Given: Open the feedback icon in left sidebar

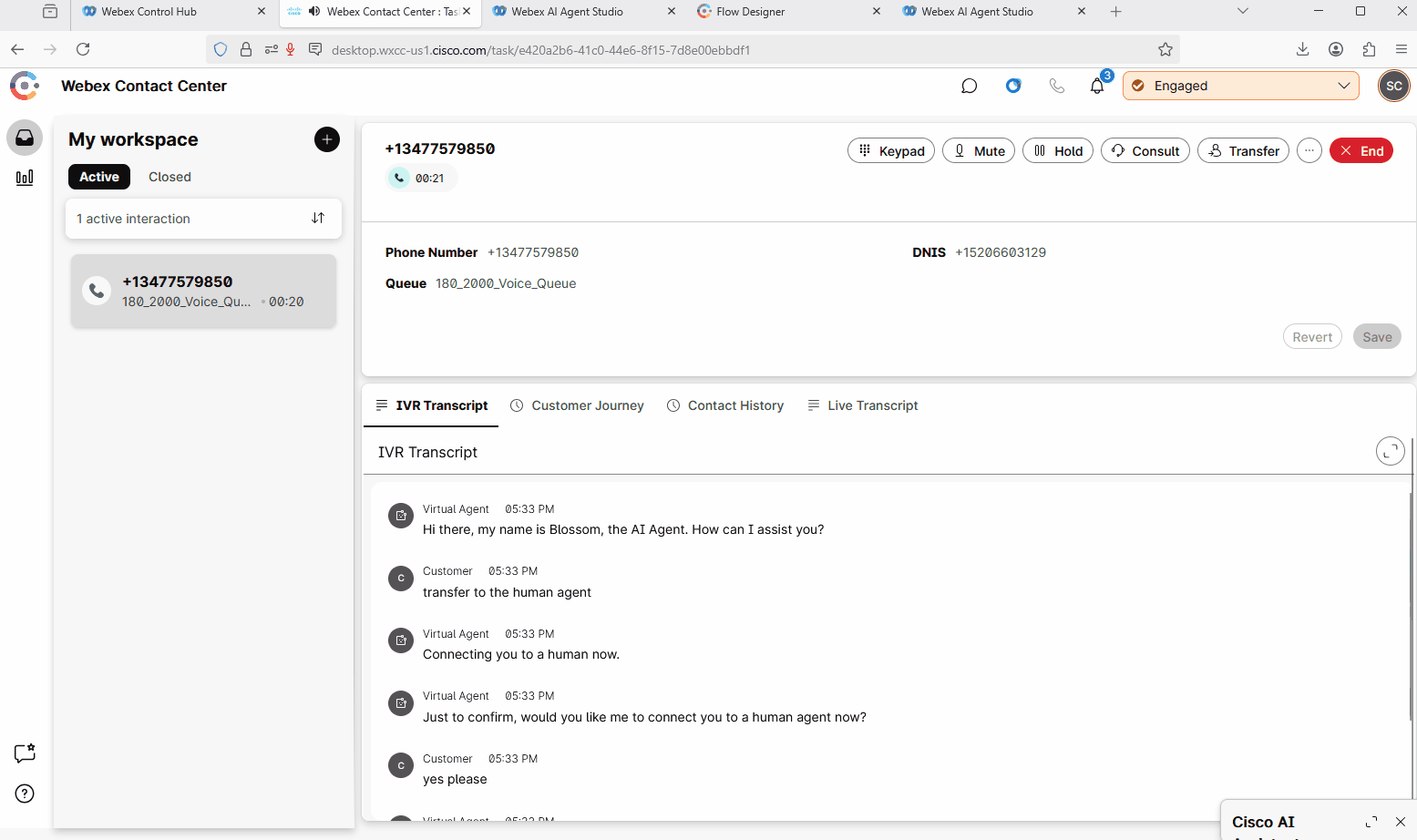Looking at the screenshot, I should click(25, 753).
